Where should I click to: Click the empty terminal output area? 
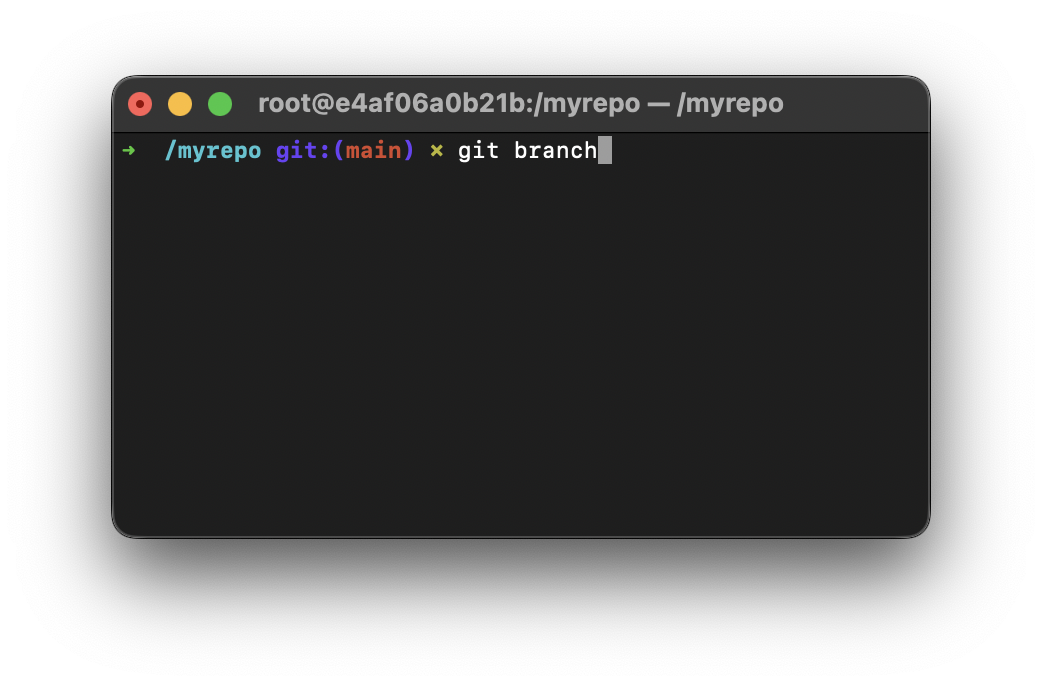tap(520, 350)
